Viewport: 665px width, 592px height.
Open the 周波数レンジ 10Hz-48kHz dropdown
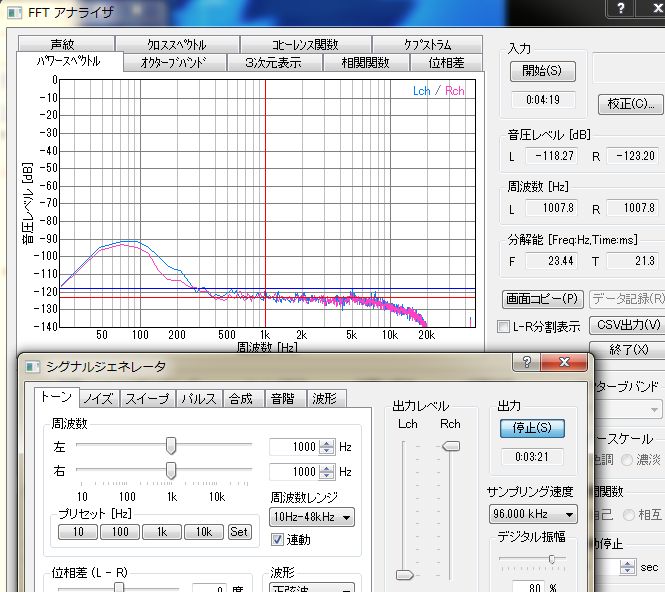tap(312, 517)
